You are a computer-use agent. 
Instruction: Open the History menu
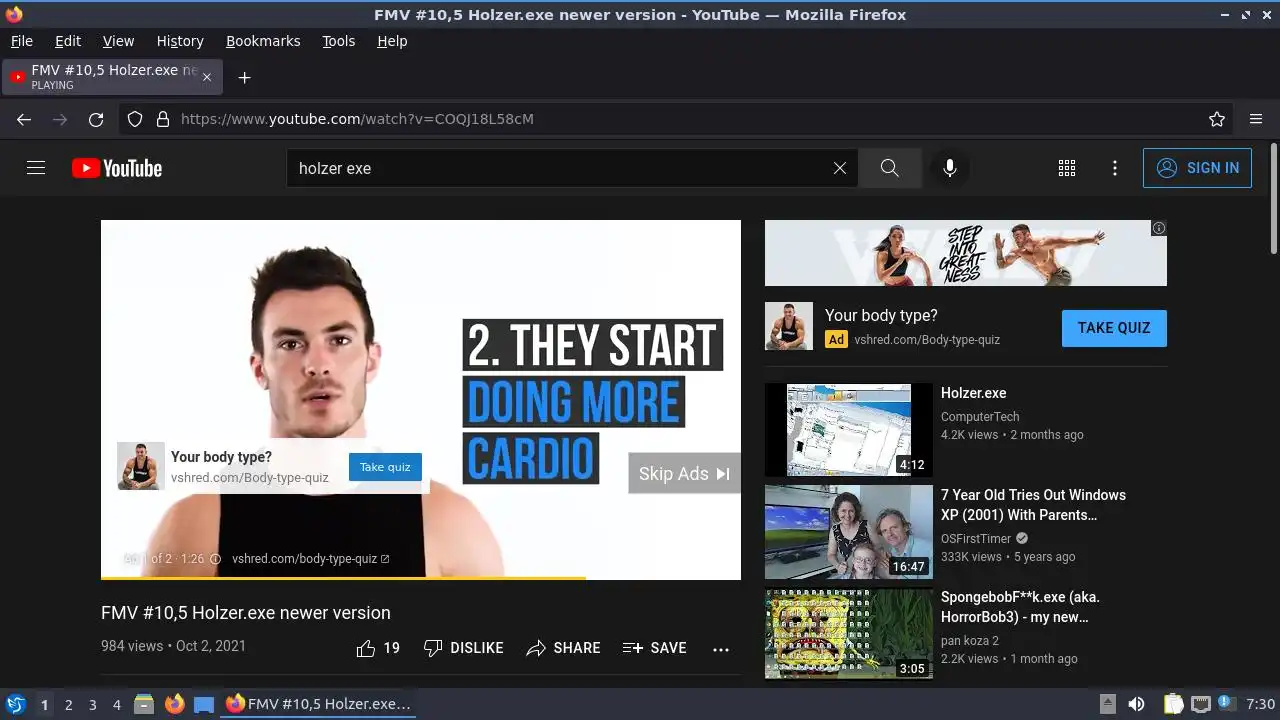click(180, 41)
